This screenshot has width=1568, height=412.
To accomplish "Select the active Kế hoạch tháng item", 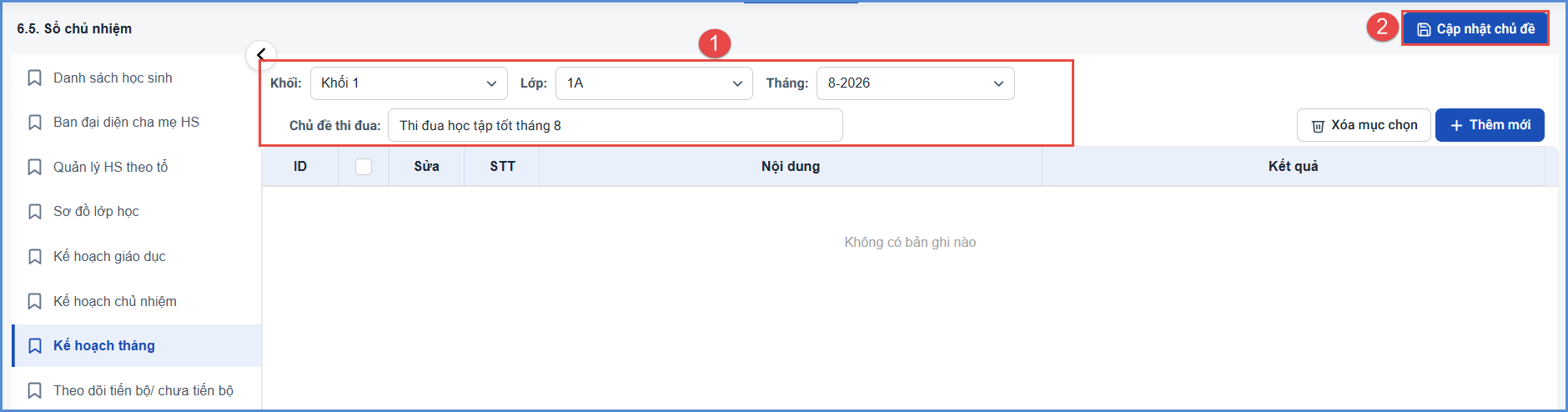I will click(137, 346).
